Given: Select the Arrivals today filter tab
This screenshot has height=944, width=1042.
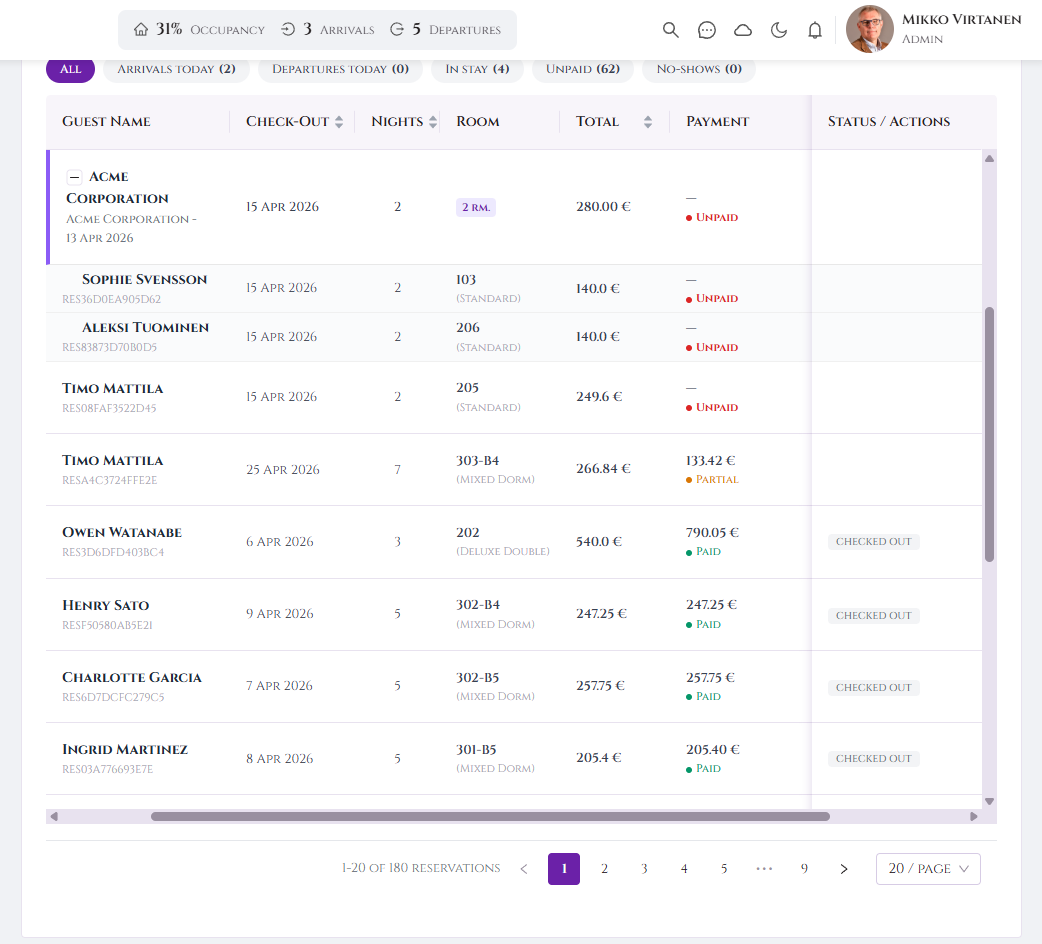Looking at the screenshot, I should (x=176, y=69).
